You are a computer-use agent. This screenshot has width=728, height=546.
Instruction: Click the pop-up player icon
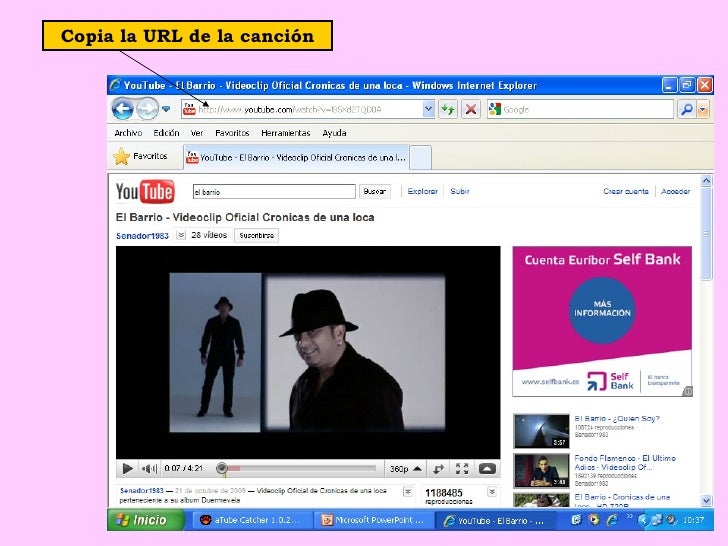487,469
